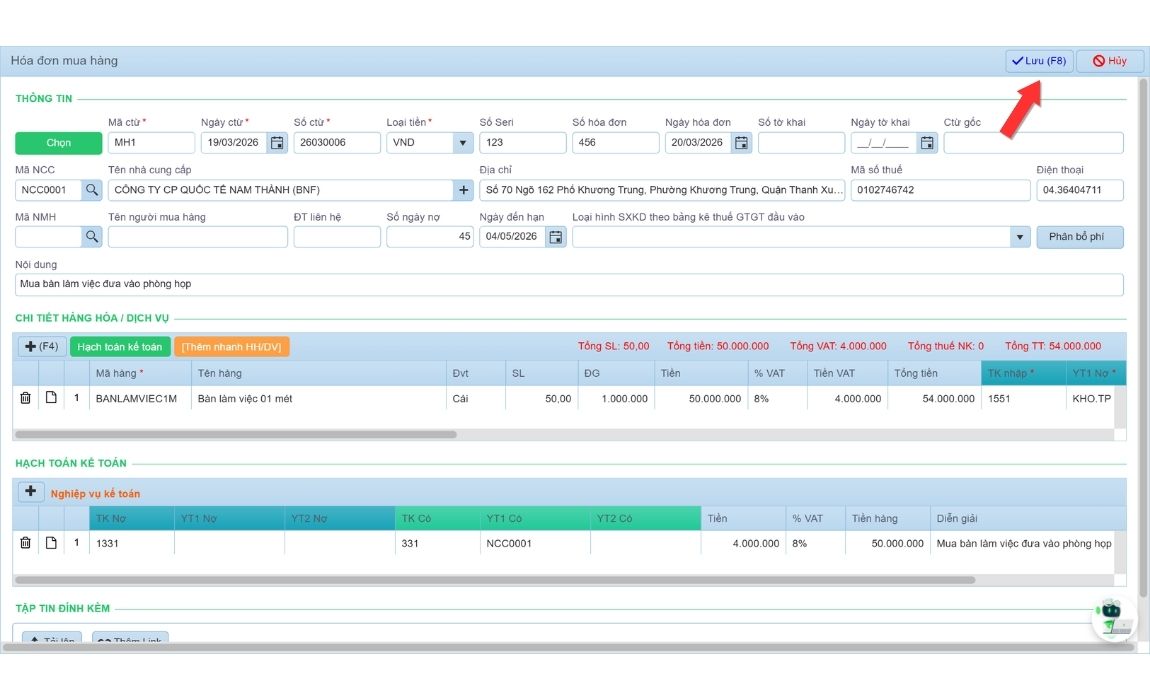
Task: Expand the Loại tiền VND dropdown
Action: (x=462, y=143)
